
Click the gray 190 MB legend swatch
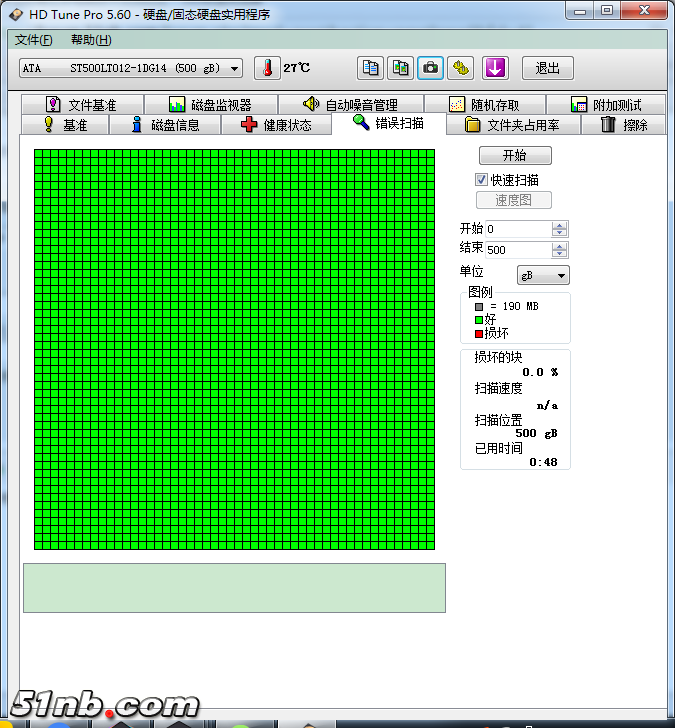tap(479, 306)
